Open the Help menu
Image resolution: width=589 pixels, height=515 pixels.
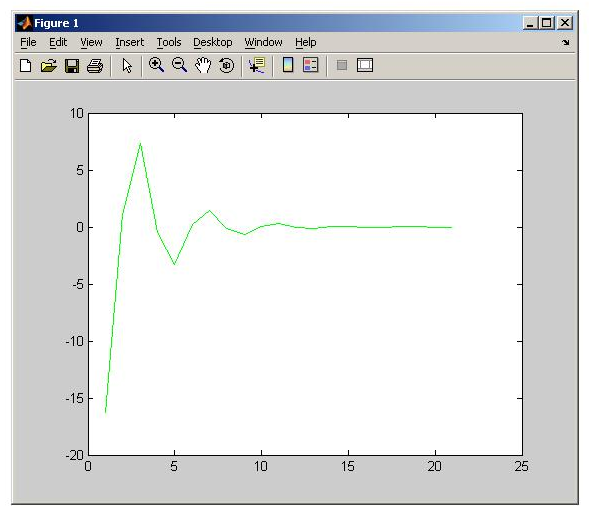pyautogui.click(x=306, y=42)
